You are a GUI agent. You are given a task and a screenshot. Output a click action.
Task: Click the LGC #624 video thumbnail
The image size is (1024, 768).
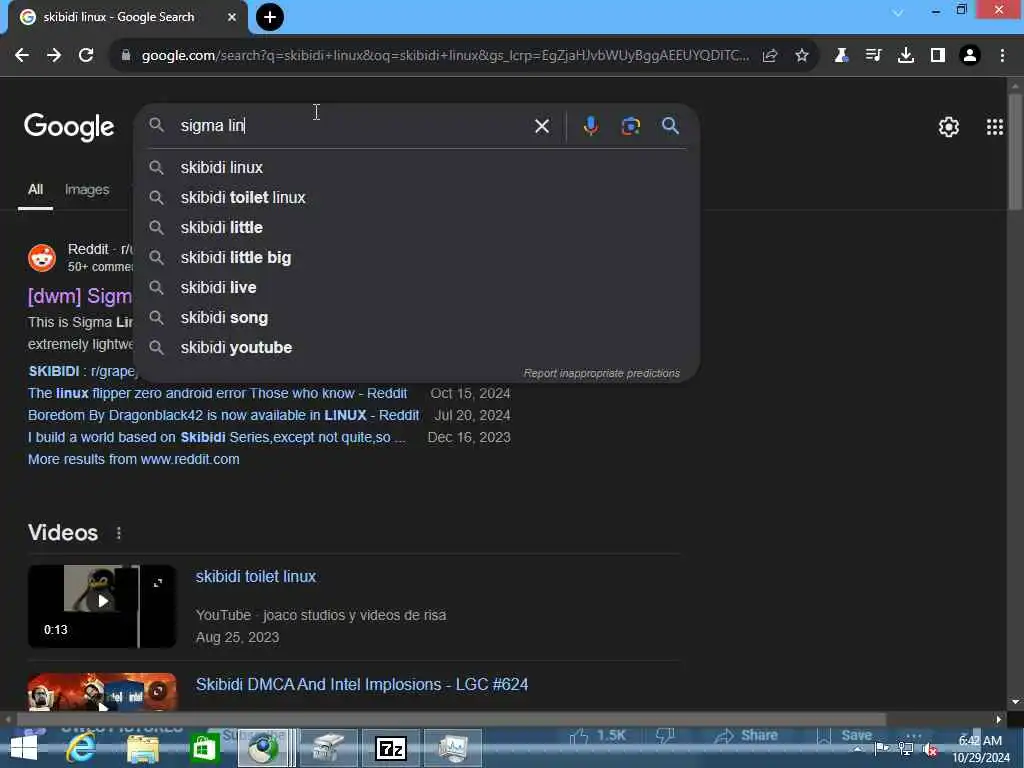(102, 692)
